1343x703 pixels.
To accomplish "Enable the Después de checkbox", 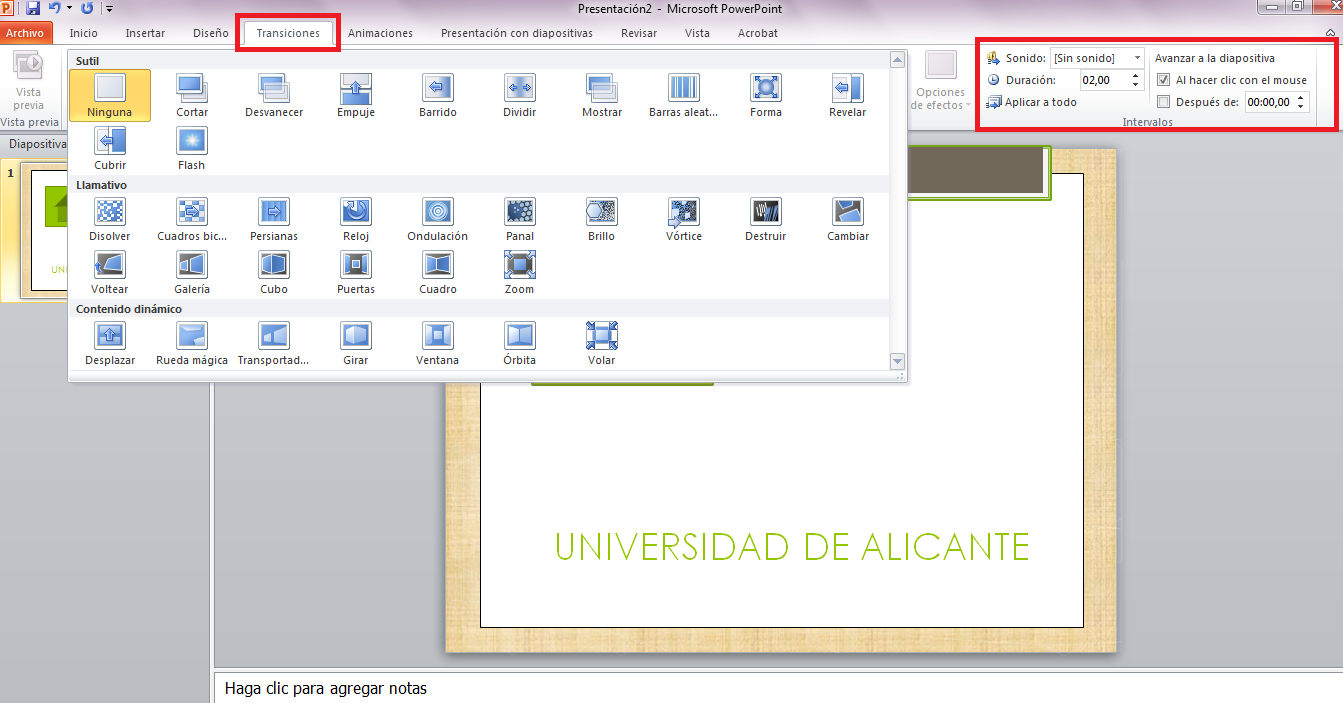I will tap(1163, 101).
